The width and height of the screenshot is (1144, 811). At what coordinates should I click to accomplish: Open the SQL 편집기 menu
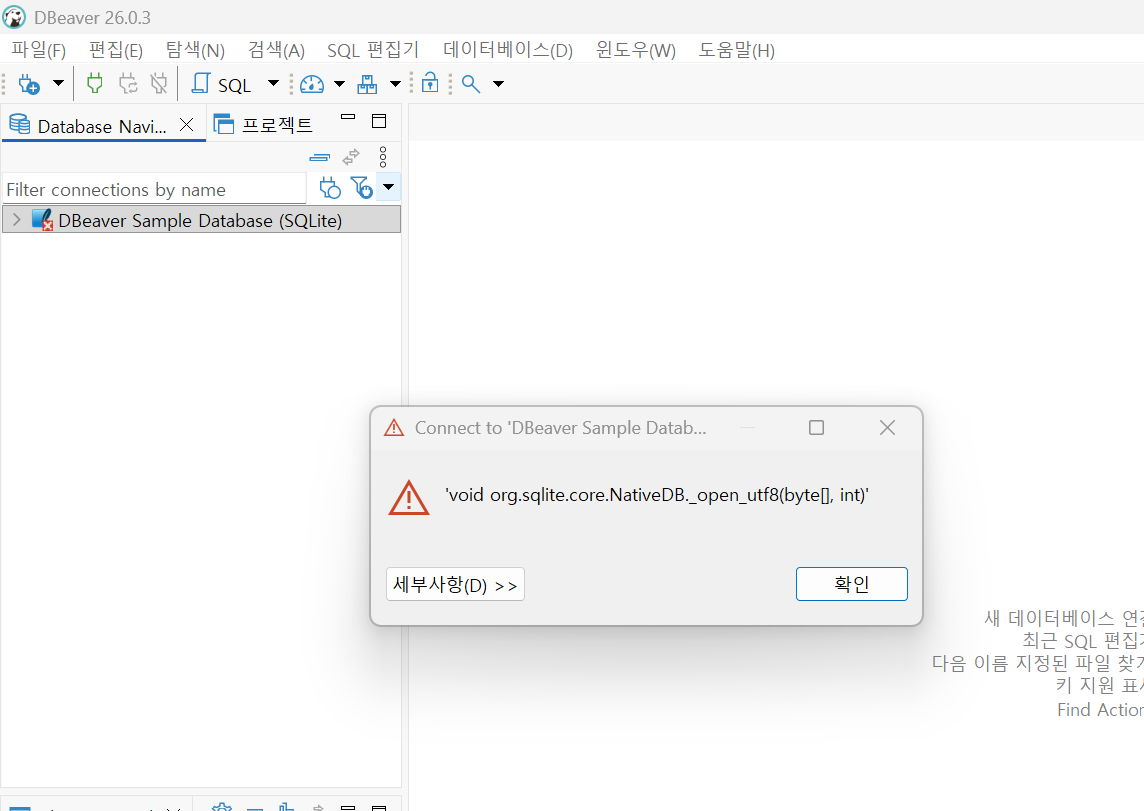373,50
